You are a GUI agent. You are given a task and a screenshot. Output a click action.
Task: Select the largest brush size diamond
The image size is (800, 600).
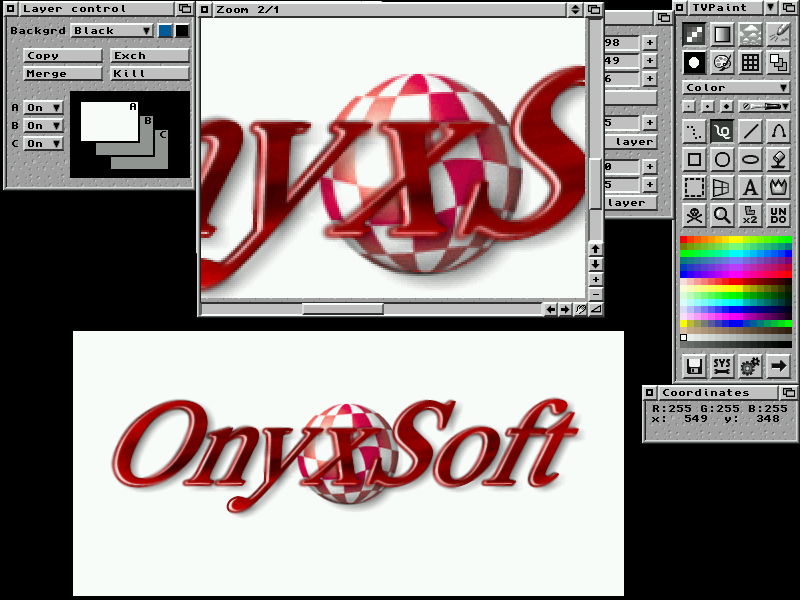pos(727,107)
